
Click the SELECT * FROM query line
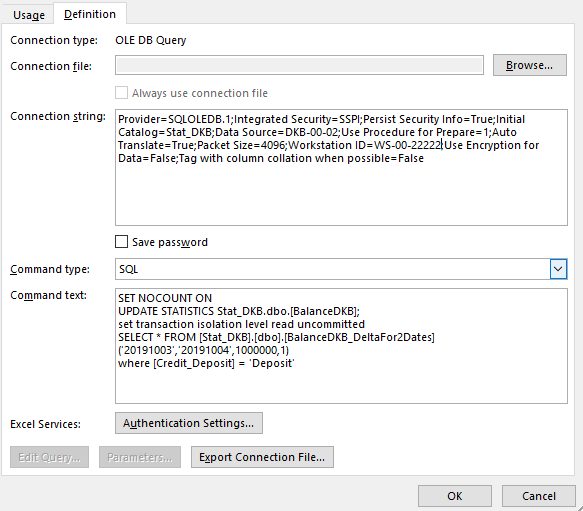276,337
